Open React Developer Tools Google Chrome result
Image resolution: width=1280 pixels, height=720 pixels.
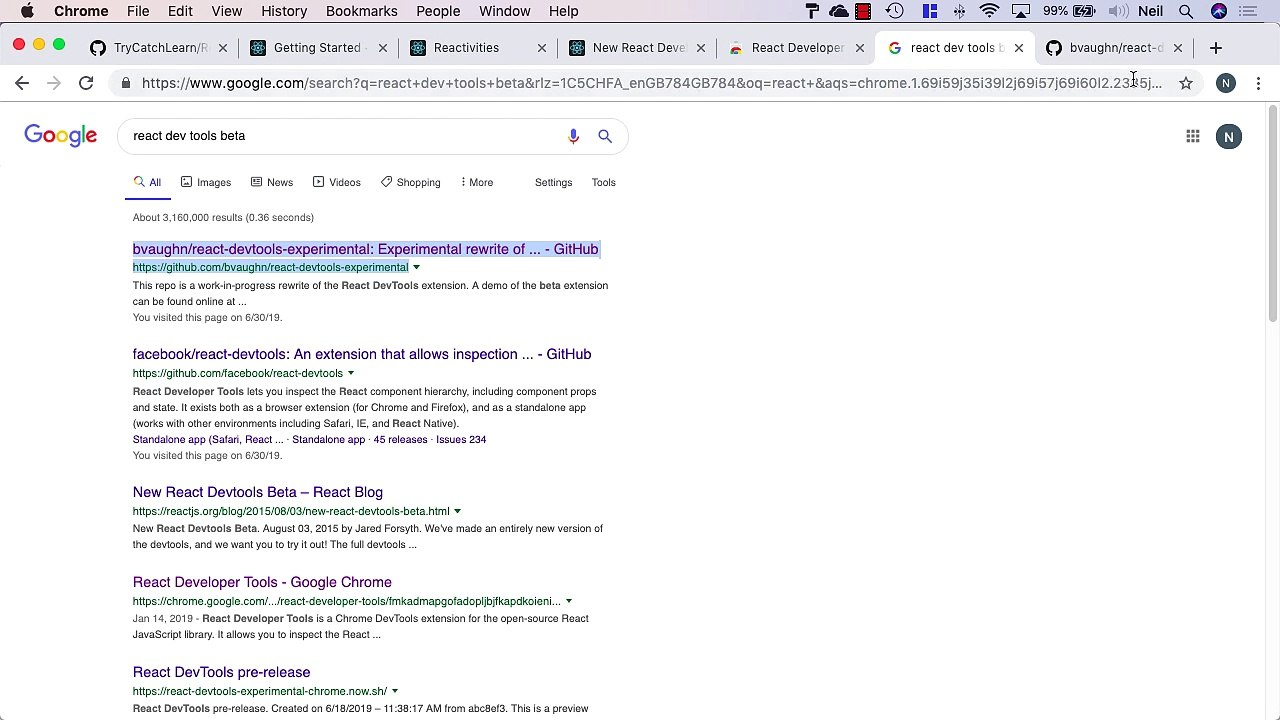click(x=262, y=582)
